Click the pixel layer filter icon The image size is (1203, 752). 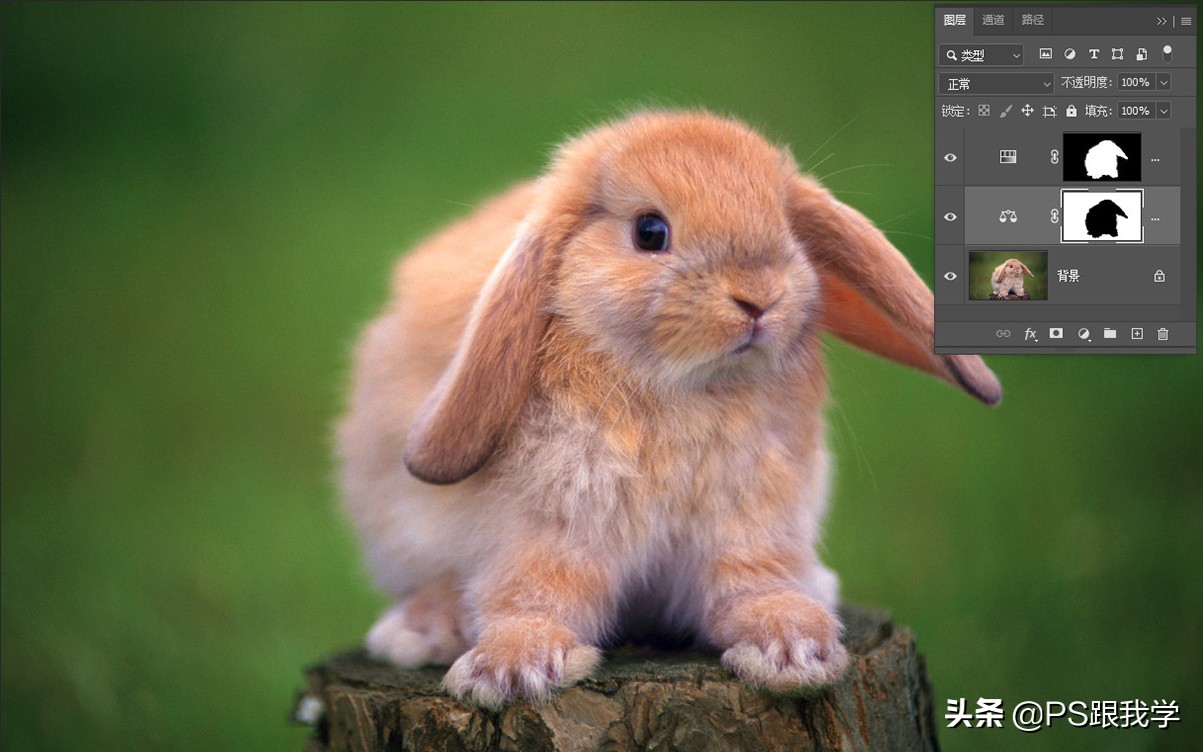coord(1046,54)
